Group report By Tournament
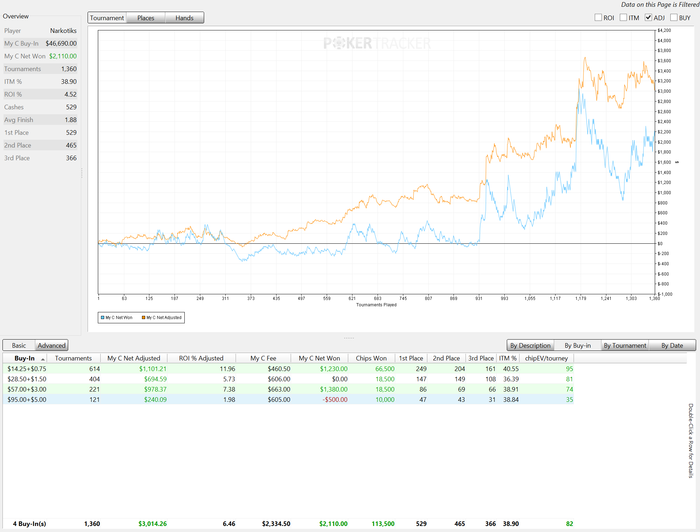This screenshot has width=700, height=532. pyautogui.click(x=625, y=345)
